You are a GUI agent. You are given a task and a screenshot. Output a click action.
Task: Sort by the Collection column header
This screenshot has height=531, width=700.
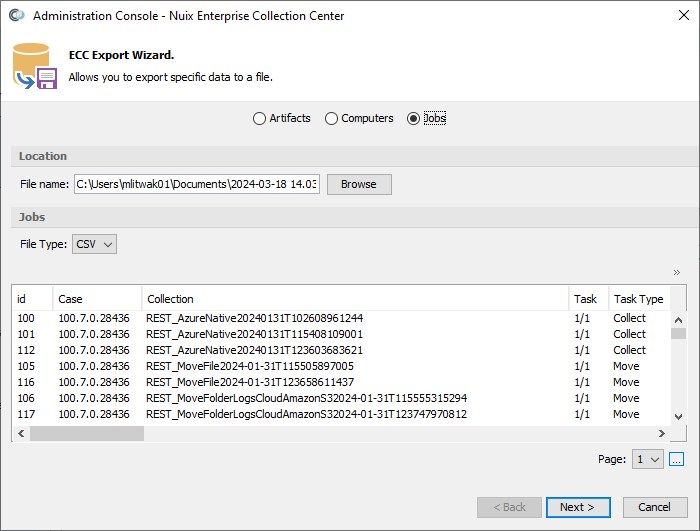click(355, 299)
